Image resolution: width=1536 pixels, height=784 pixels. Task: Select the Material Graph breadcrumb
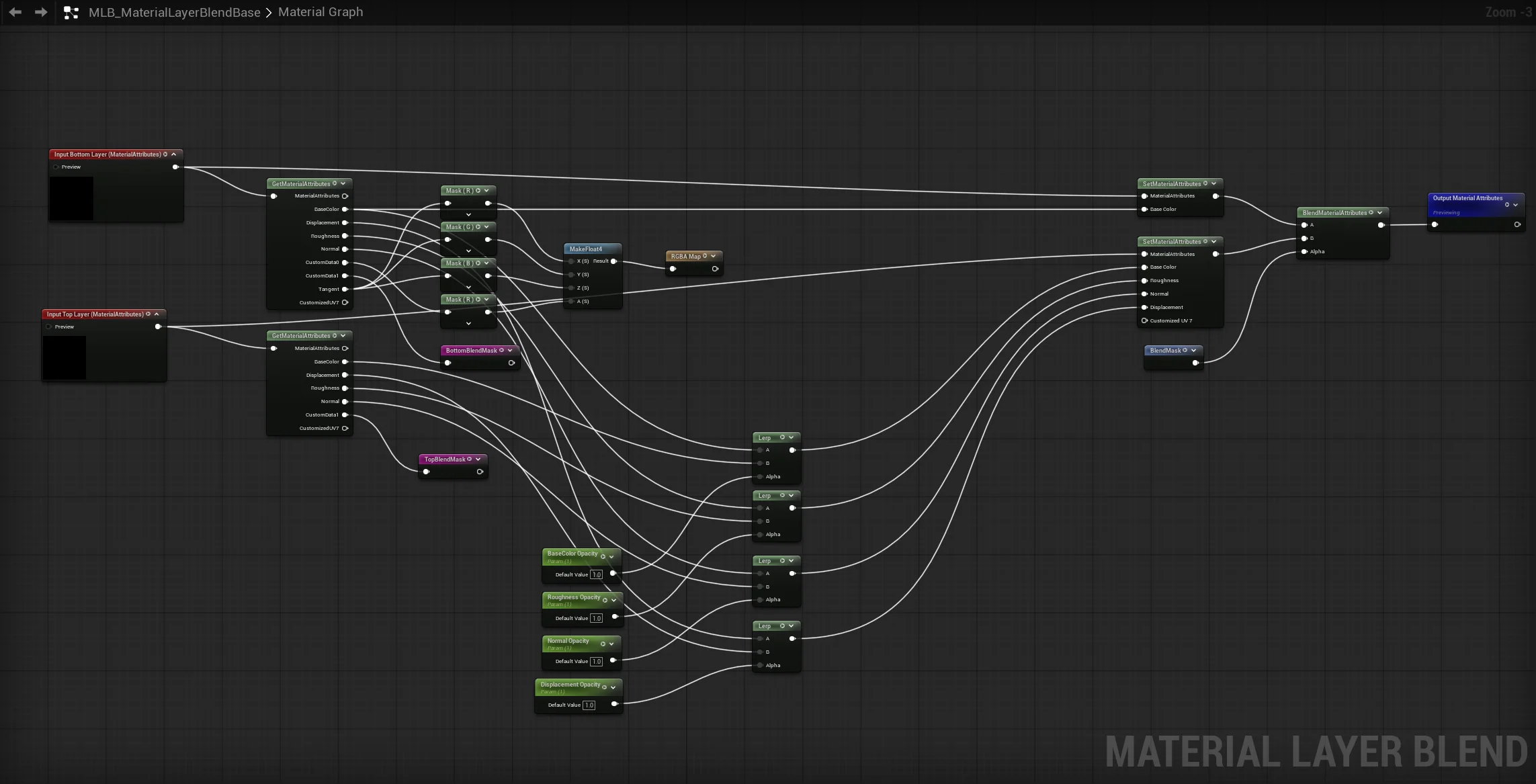click(x=321, y=12)
